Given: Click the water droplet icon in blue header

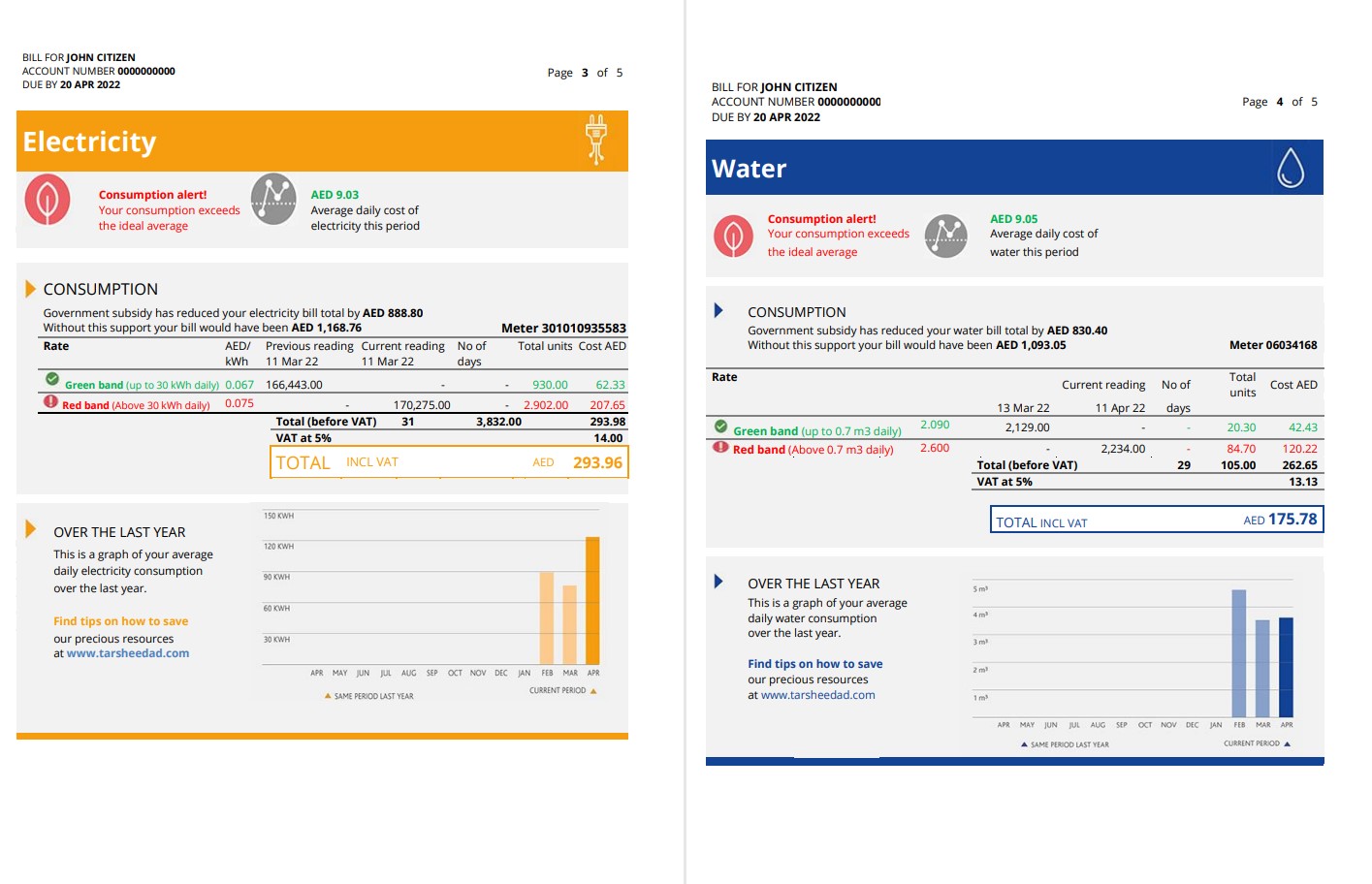Looking at the screenshot, I should [1292, 167].
